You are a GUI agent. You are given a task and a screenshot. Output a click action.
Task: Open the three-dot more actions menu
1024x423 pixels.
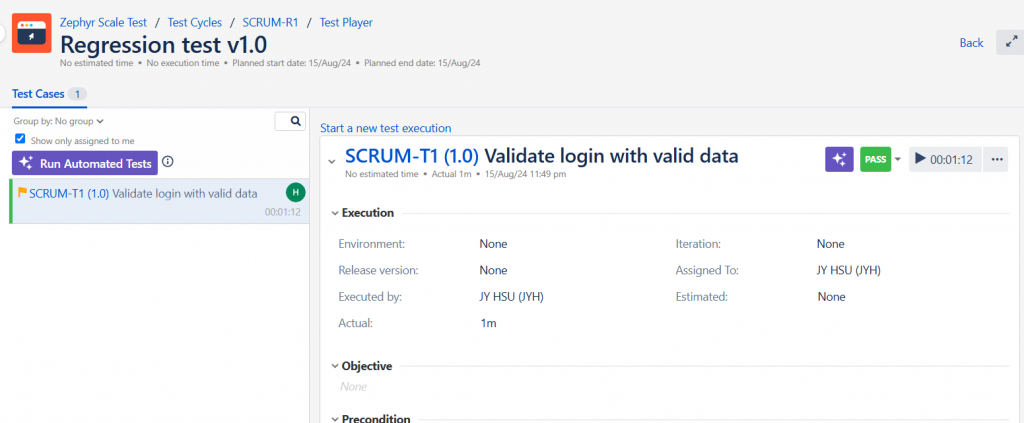click(x=996, y=159)
